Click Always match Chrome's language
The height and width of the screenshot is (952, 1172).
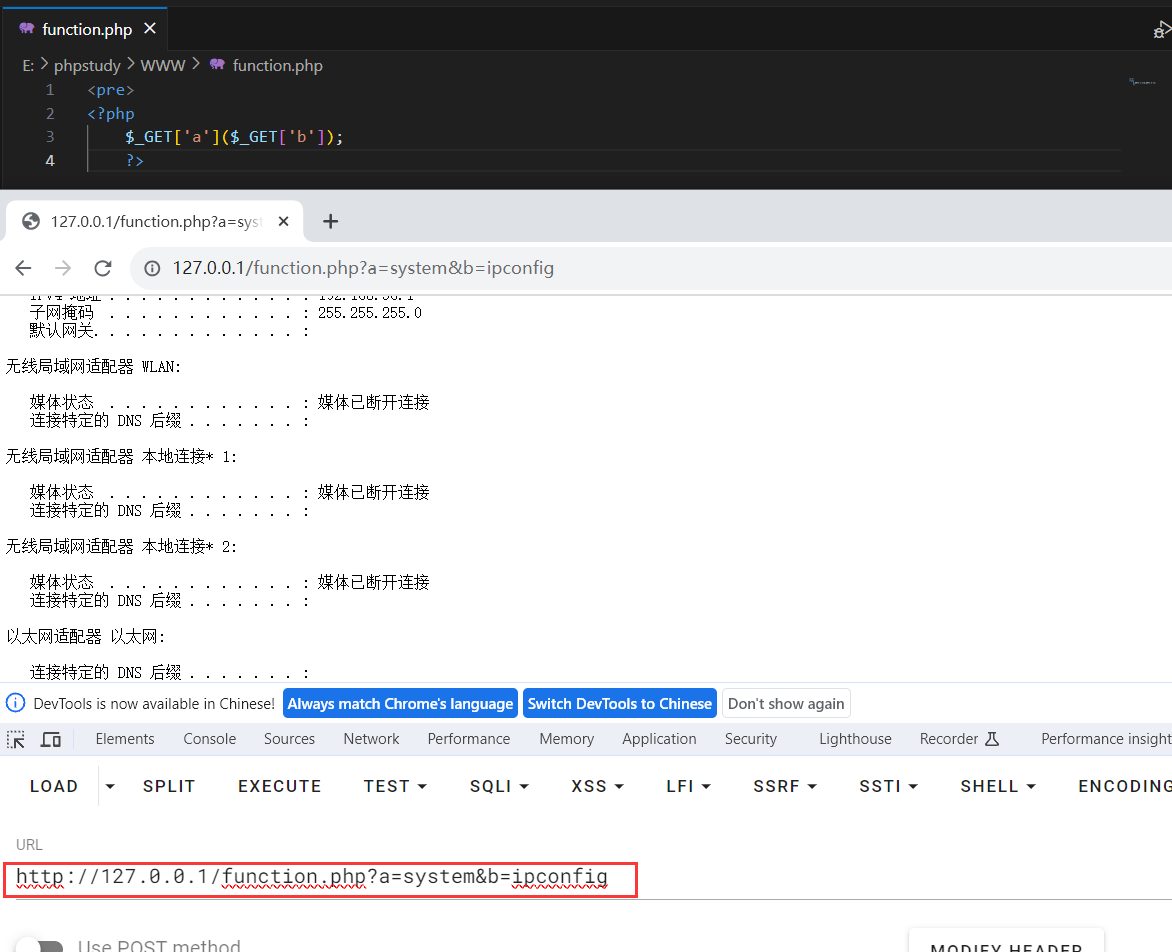(x=401, y=704)
